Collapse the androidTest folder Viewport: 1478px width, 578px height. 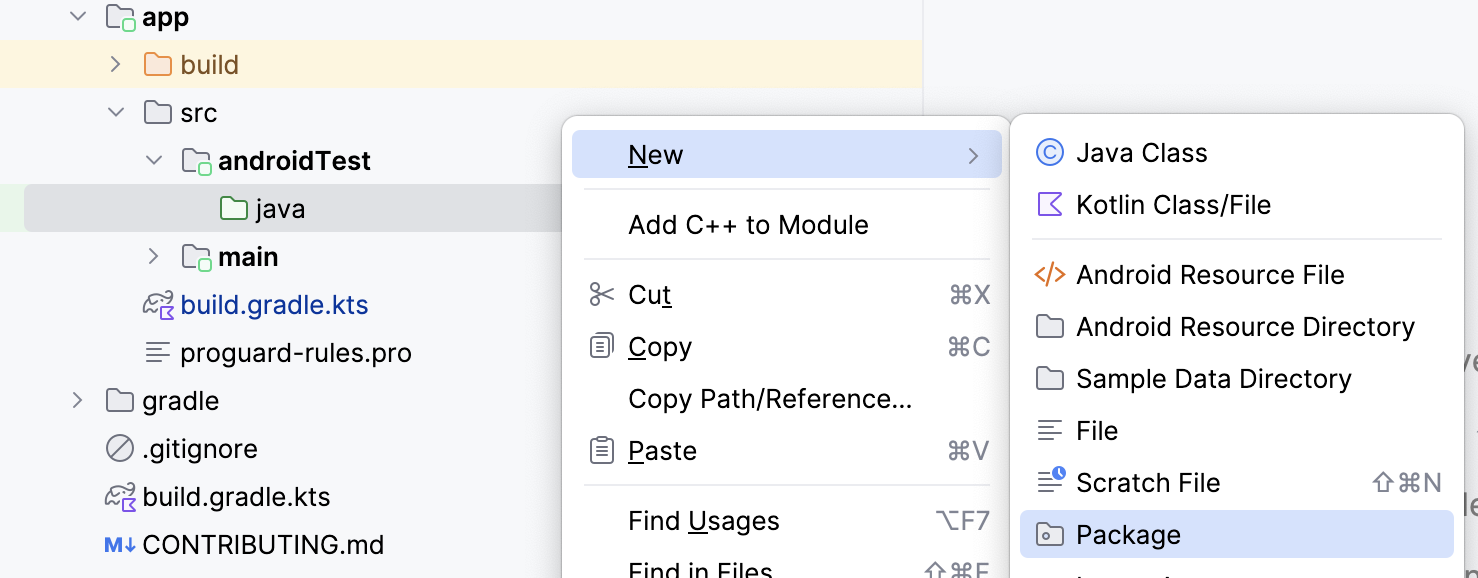153,161
